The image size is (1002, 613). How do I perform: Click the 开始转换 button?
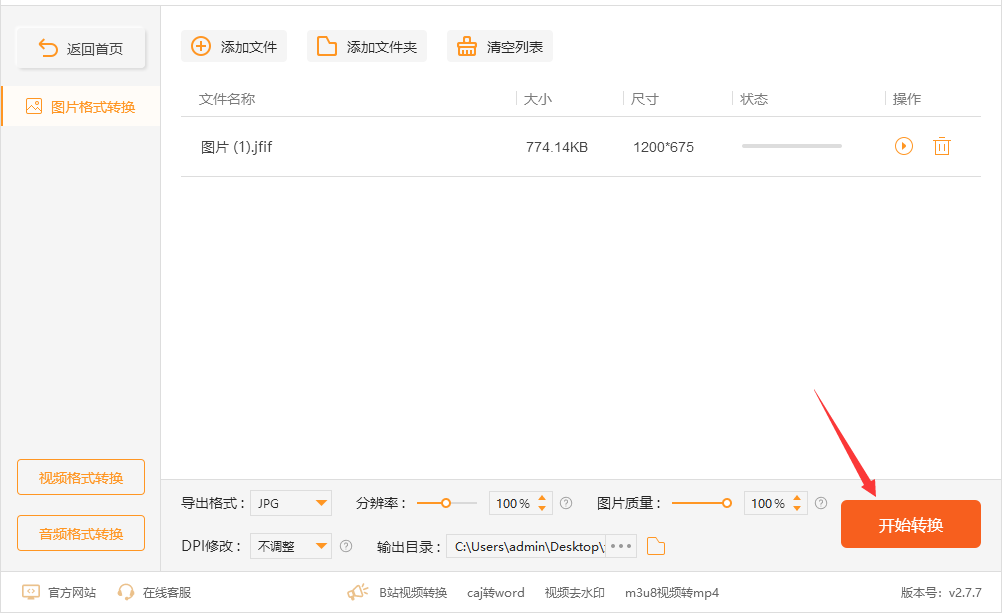911,524
